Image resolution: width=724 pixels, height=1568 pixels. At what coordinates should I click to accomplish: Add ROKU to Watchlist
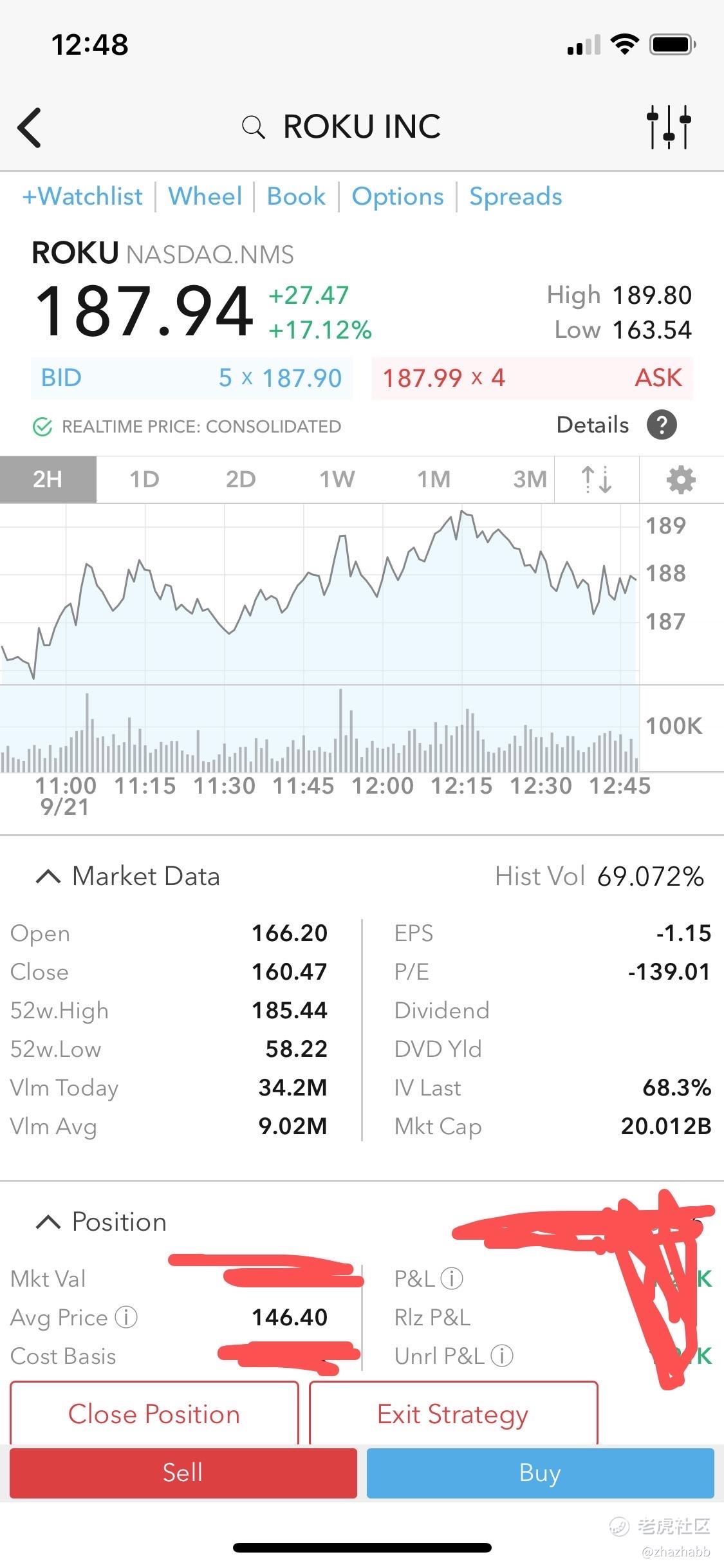coord(82,197)
